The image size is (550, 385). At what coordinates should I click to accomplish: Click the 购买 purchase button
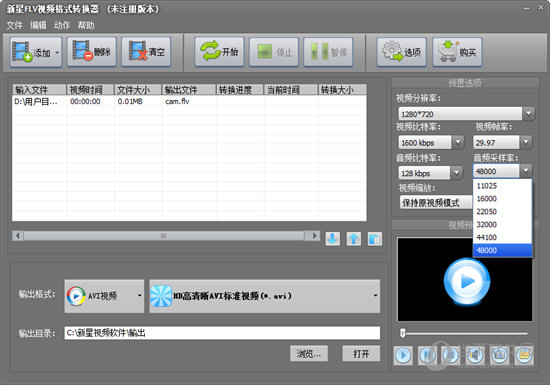457,52
